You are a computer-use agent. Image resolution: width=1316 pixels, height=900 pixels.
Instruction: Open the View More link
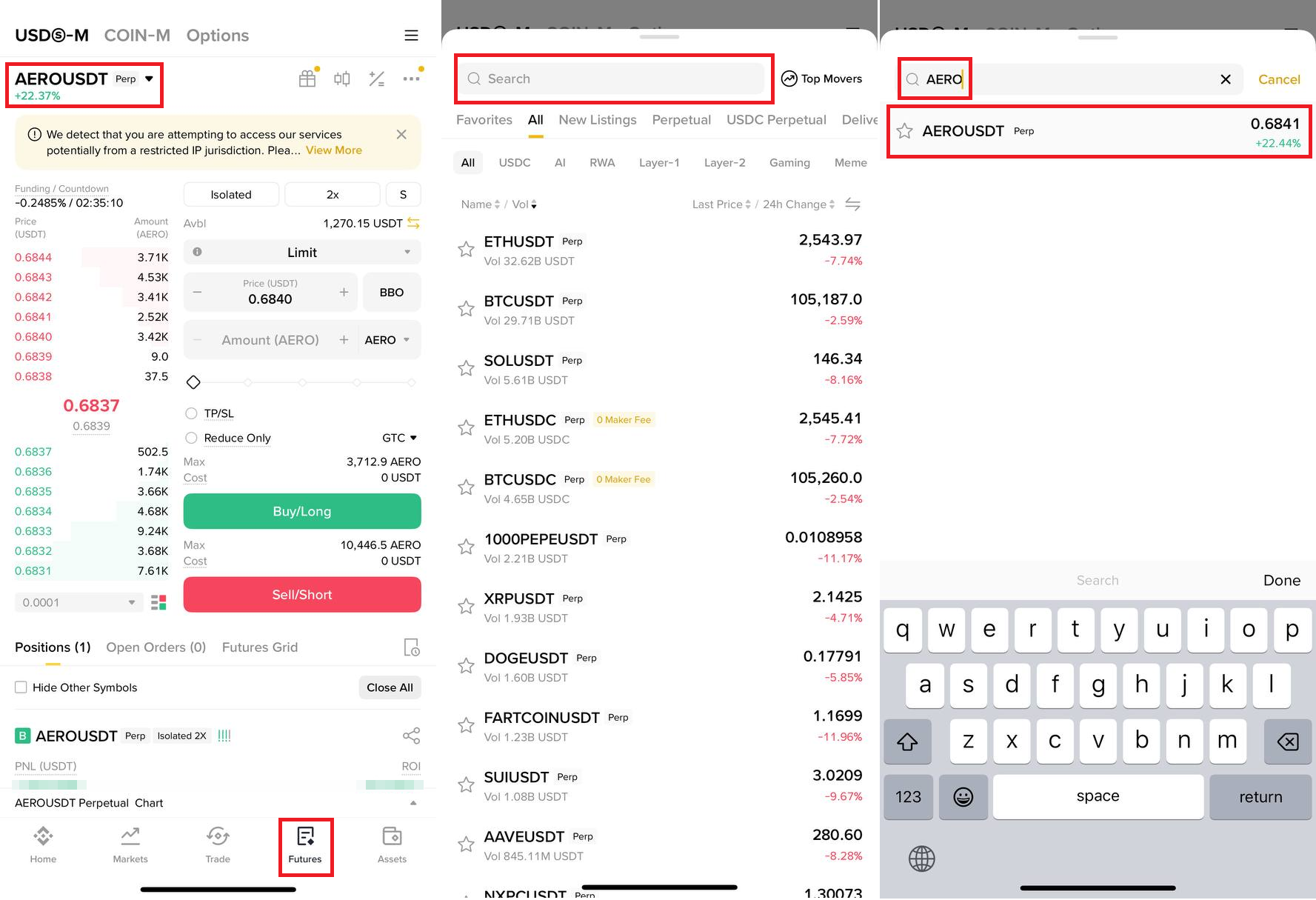click(334, 150)
